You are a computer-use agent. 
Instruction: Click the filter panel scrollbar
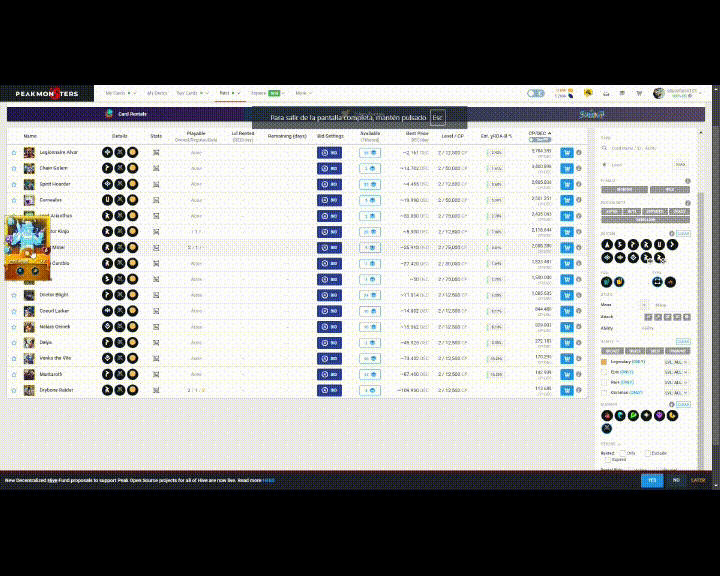tap(700, 331)
